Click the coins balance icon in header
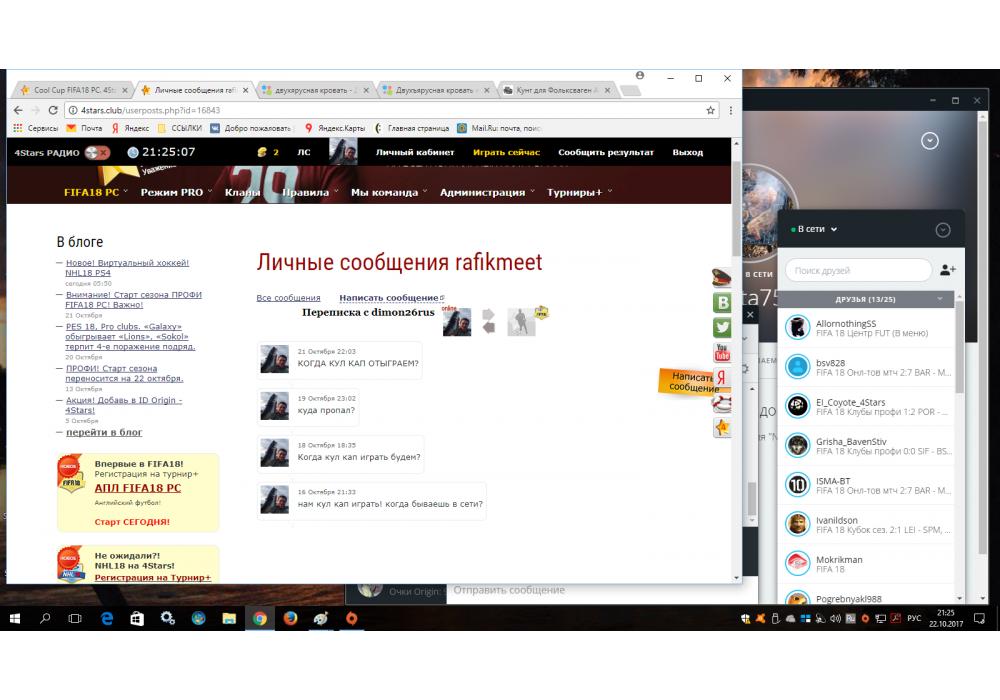 pyautogui.click(x=263, y=152)
